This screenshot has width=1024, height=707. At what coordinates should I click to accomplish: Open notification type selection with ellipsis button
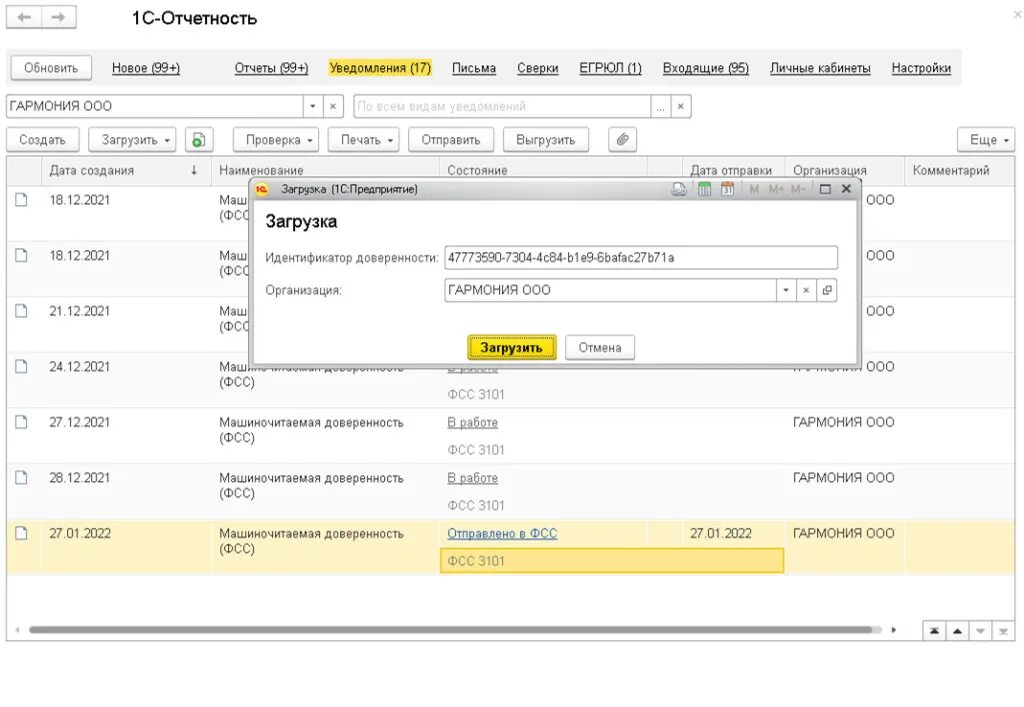tap(660, 106)
